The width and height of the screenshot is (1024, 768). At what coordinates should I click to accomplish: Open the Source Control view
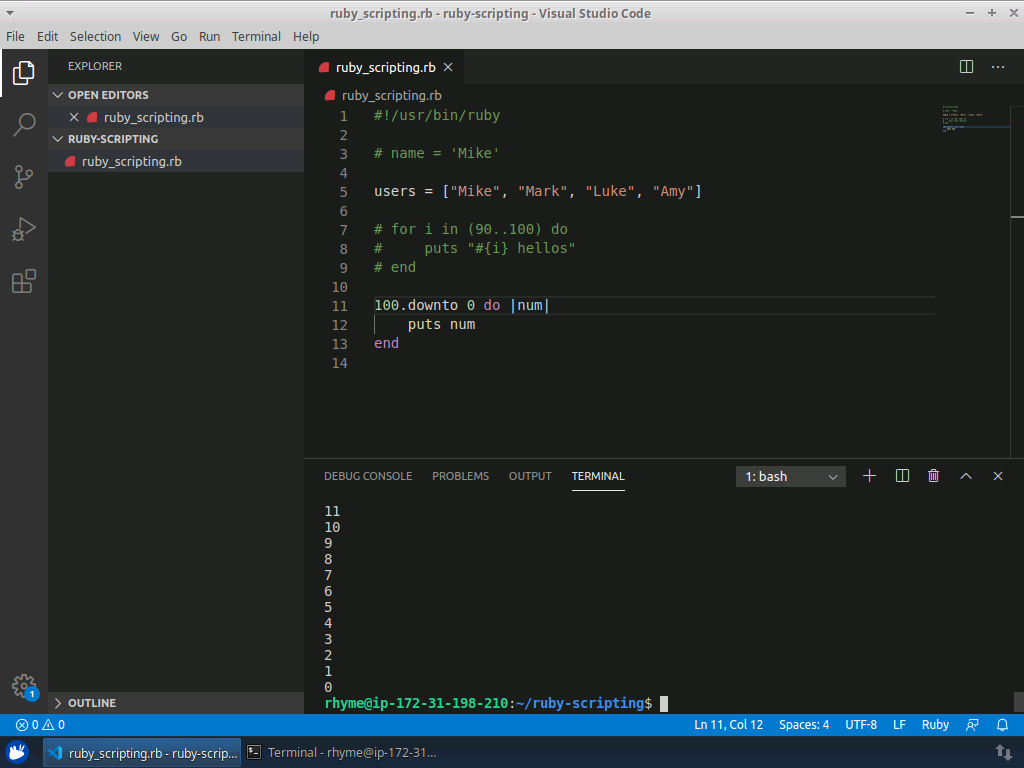coord(24,177)
